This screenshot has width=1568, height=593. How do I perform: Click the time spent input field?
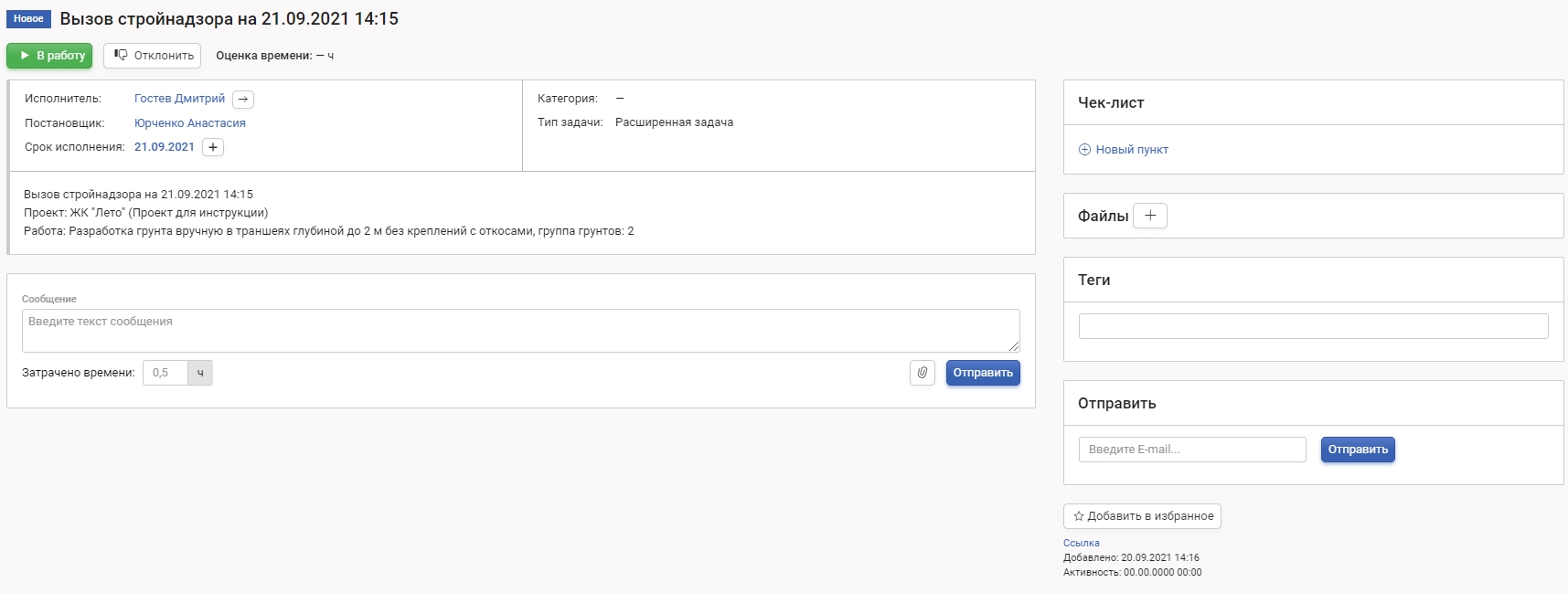click(165, 373)
